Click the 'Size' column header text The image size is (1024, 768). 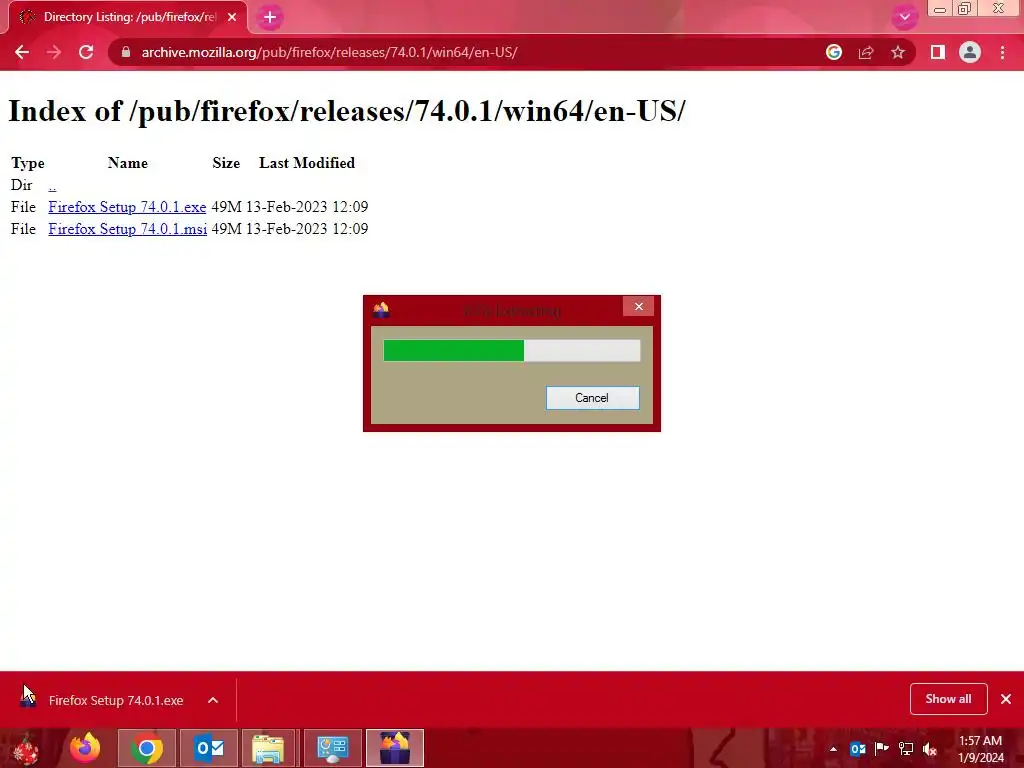[226, 163]
